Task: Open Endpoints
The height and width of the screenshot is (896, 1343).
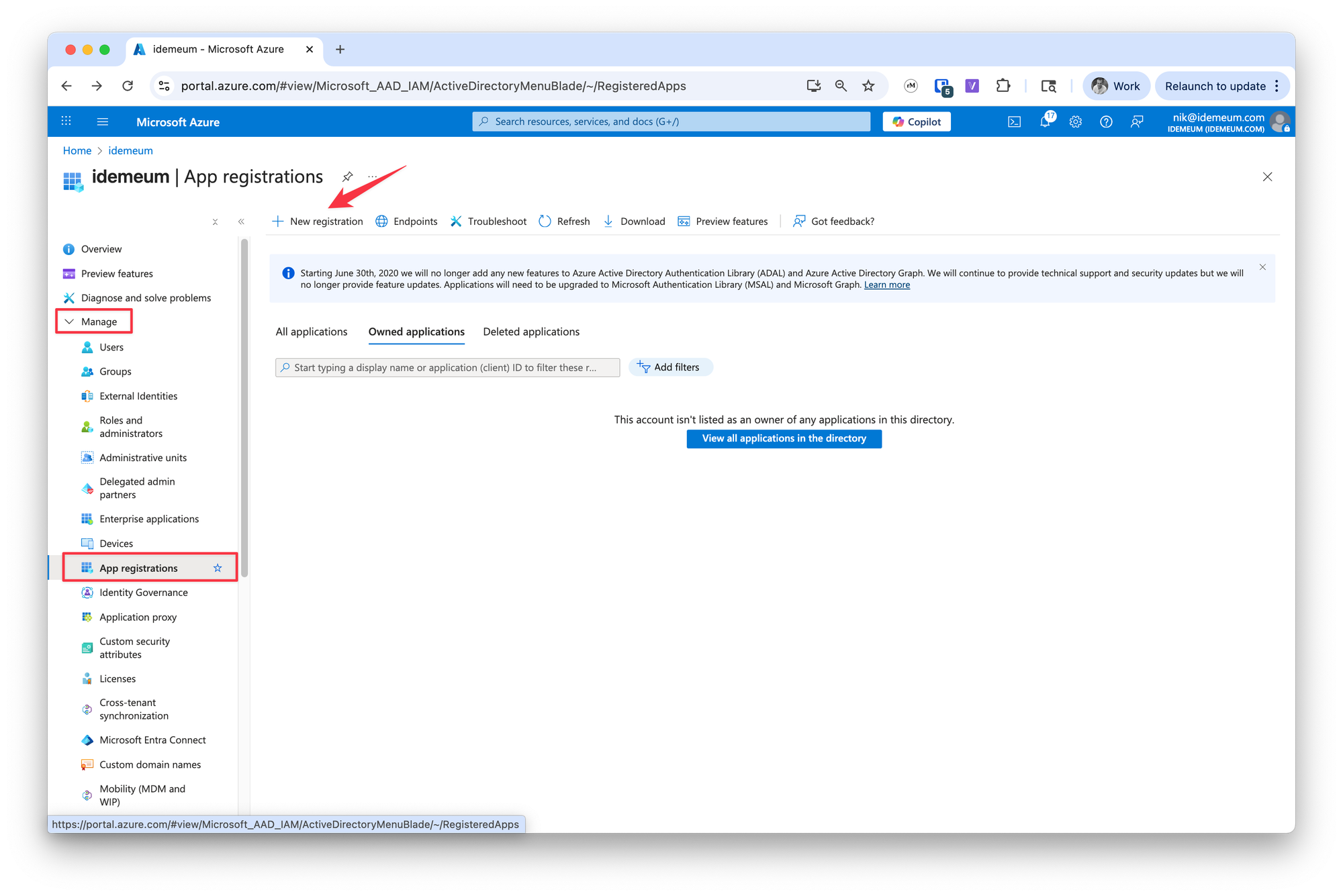Action: point(406,221)
